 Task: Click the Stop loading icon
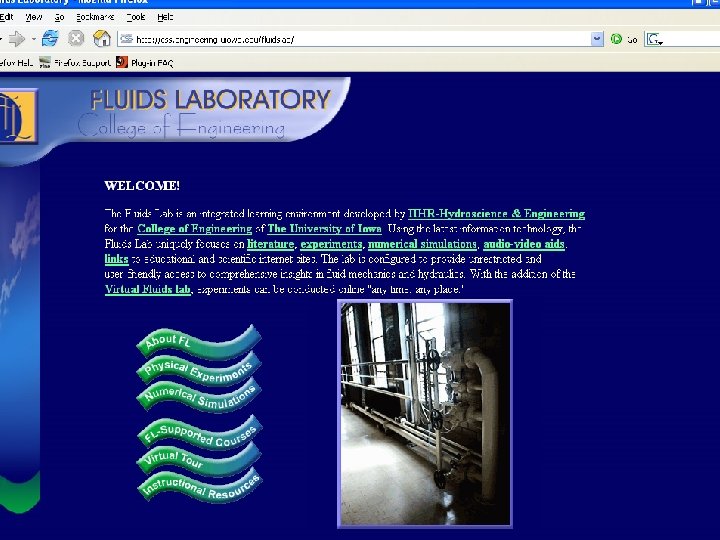click(x=76, y=39)
